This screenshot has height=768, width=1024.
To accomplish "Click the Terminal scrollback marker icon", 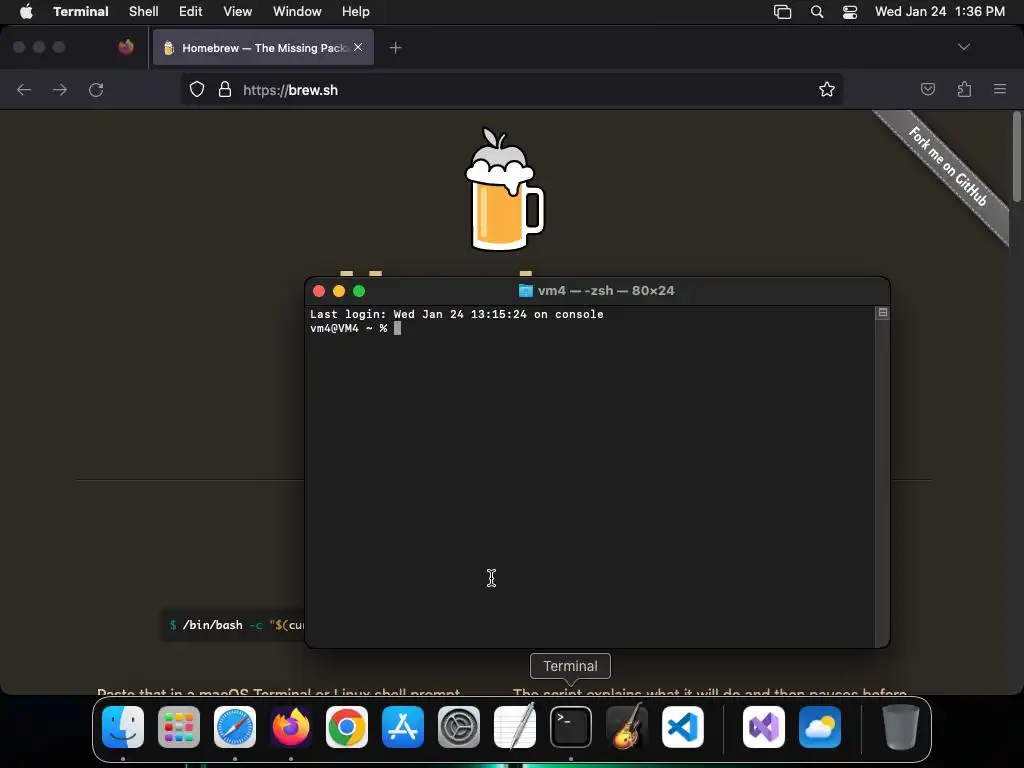I will [882, 313].
